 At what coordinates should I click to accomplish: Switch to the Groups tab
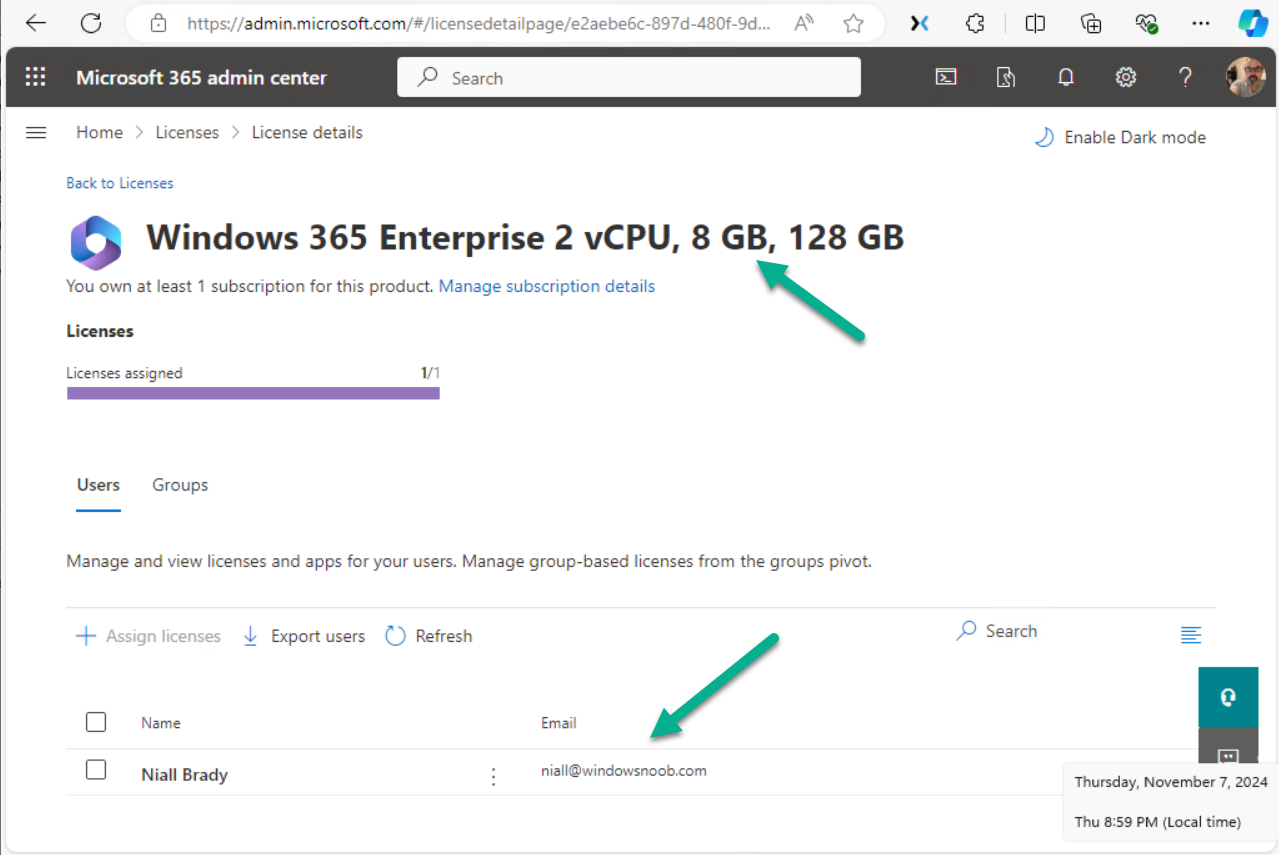point(180,485)
